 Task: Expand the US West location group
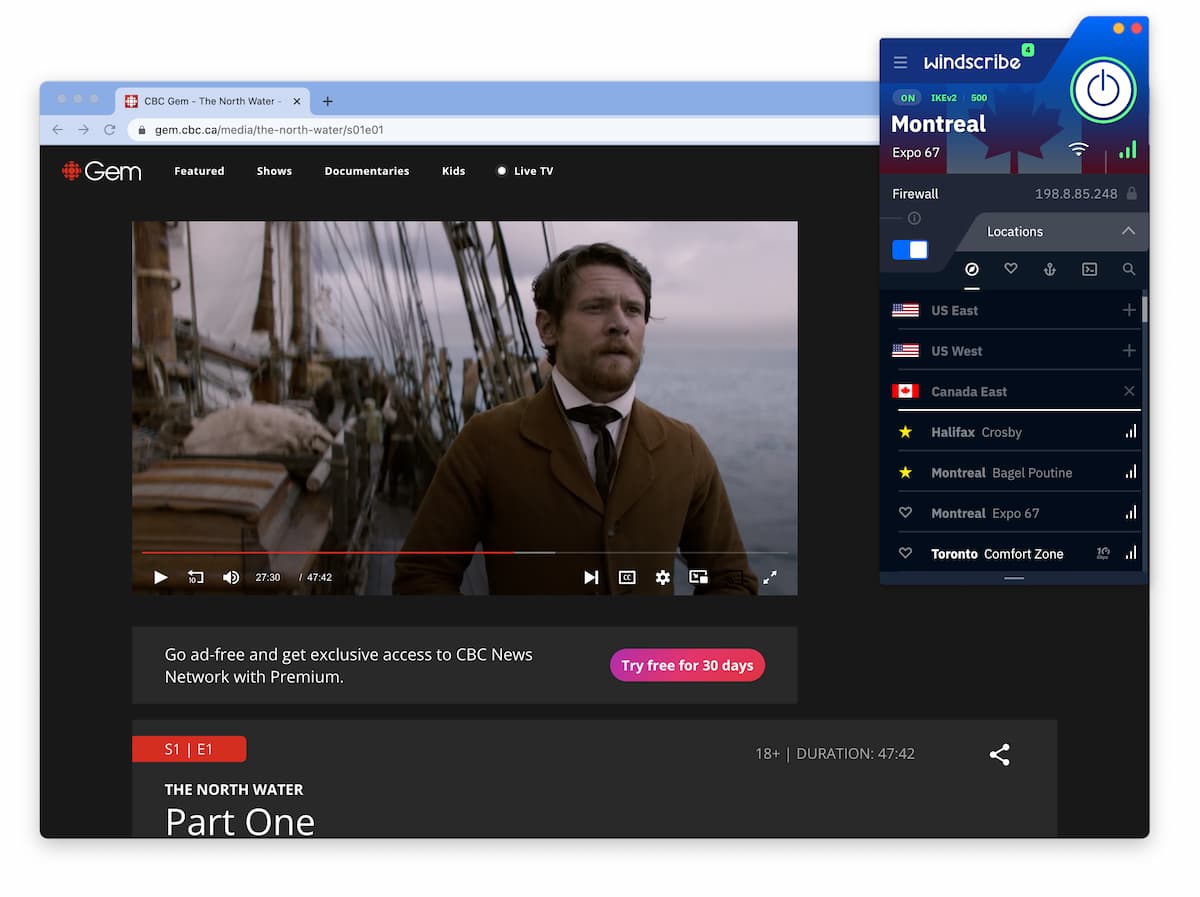1129,350
